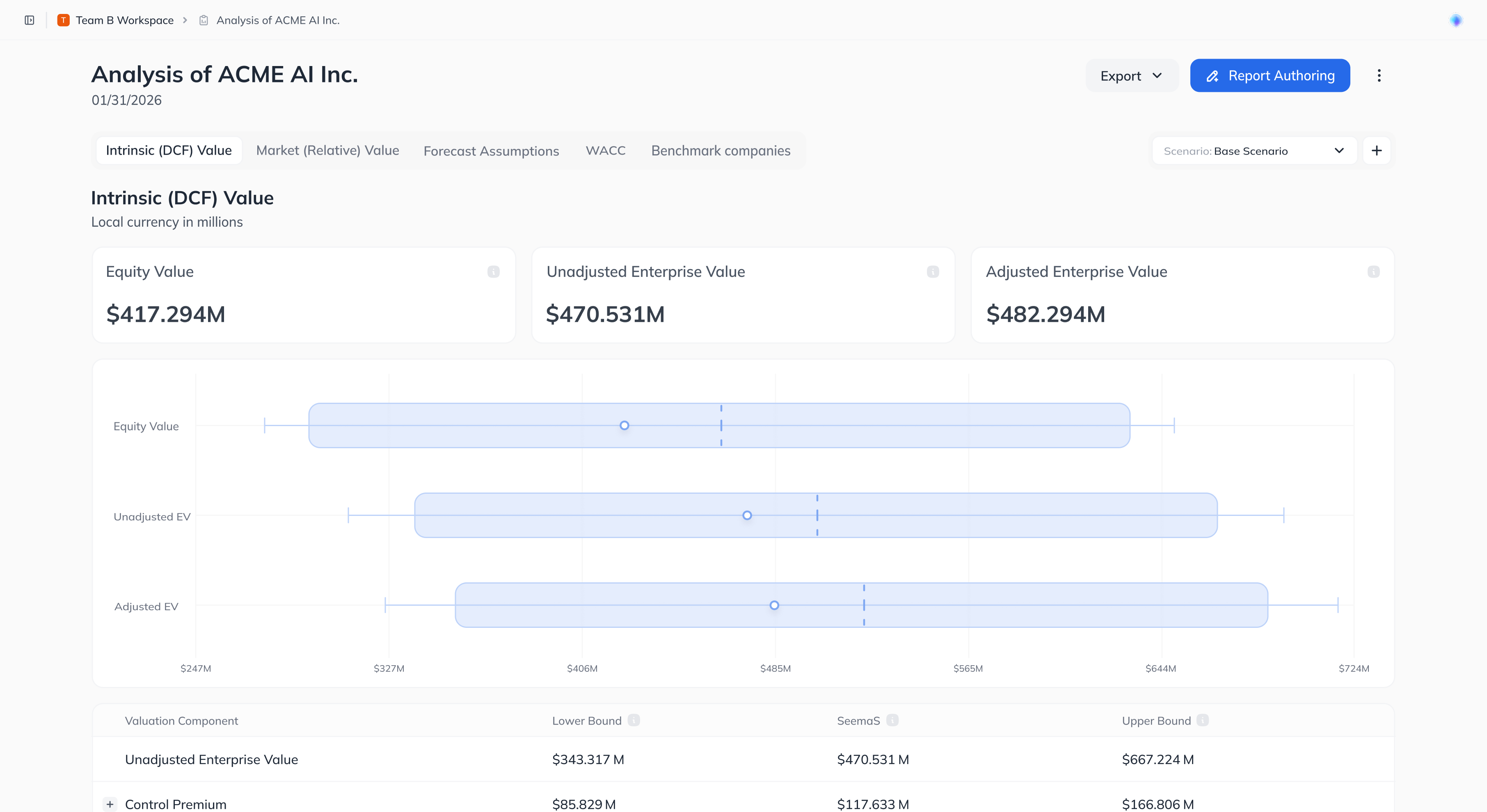Click the Lower Bound info icon

pyautogui.click(x=634, y=720)
